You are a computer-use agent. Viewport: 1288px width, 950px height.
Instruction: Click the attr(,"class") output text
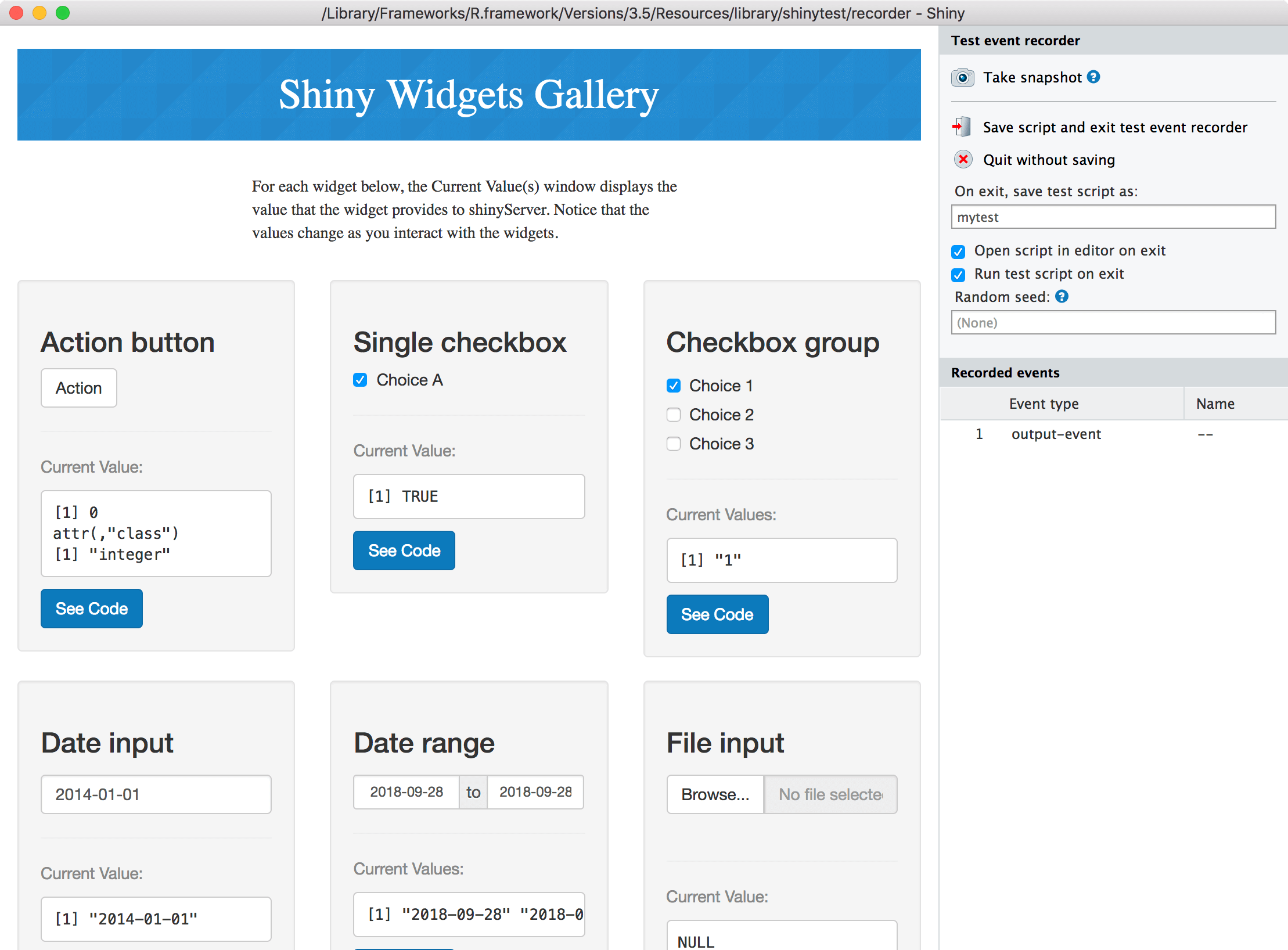click(x=116, y=533)
